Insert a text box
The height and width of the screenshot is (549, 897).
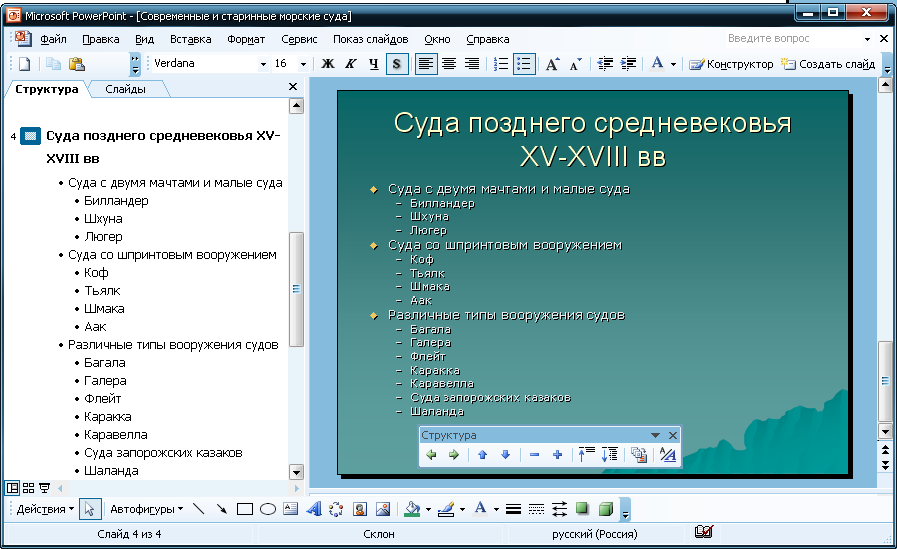click(291, 508)
